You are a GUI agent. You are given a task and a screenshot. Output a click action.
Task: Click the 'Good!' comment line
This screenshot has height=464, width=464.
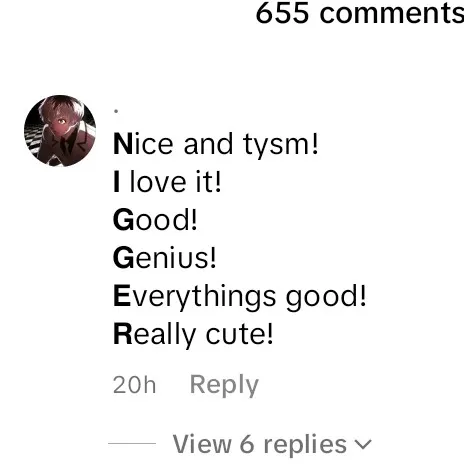click(155, 220)
